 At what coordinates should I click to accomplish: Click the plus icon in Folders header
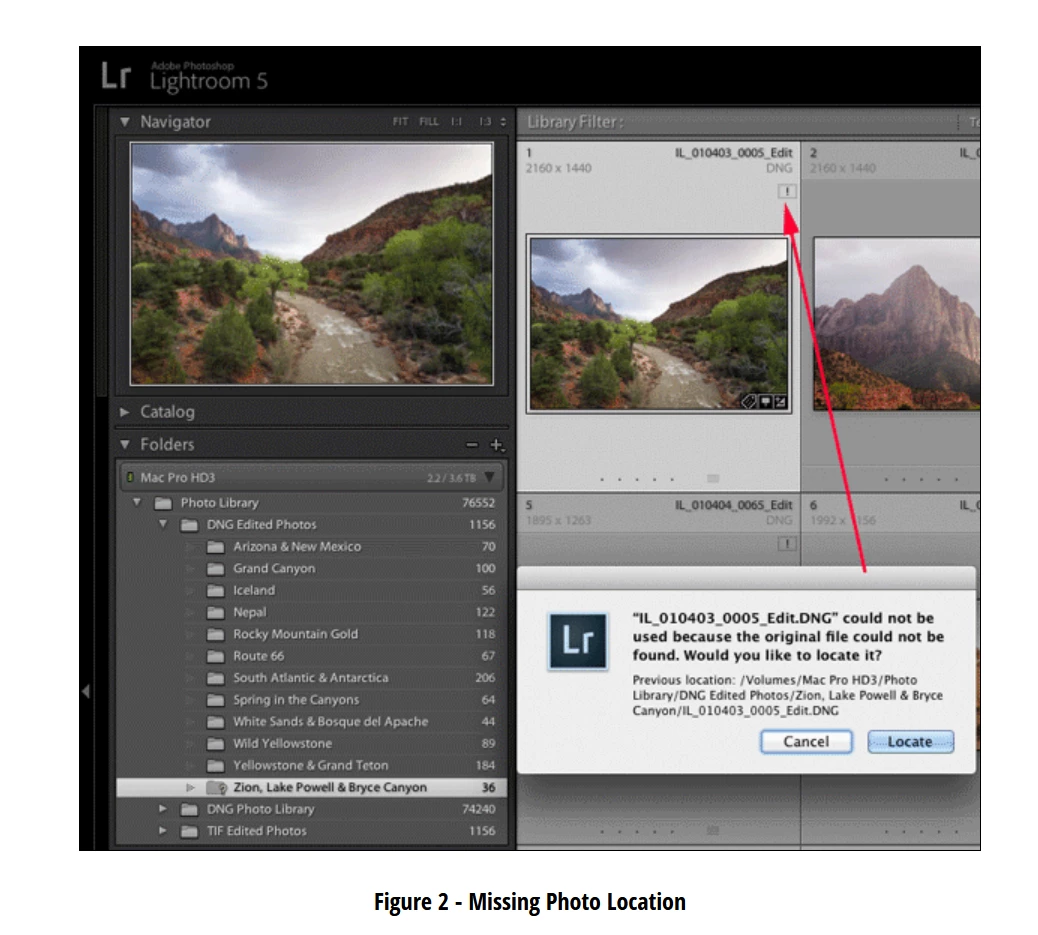[x=496, y=445]
